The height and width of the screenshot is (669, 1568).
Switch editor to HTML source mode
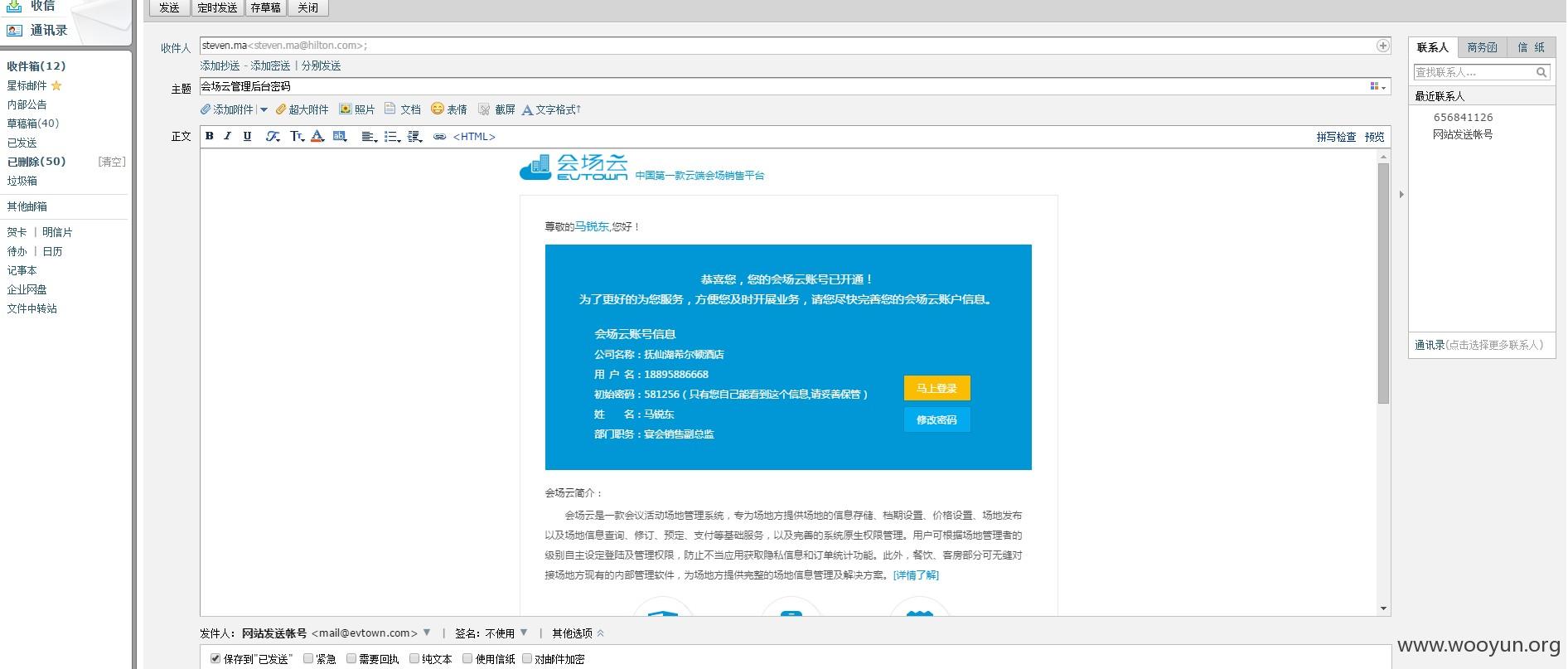474,137
